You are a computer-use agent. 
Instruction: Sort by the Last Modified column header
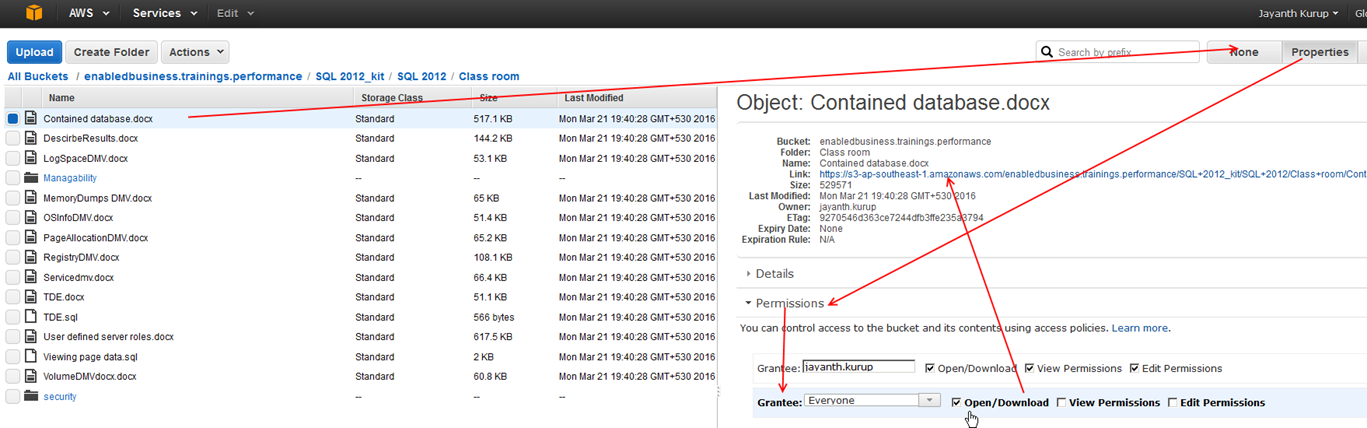[593, 98]
